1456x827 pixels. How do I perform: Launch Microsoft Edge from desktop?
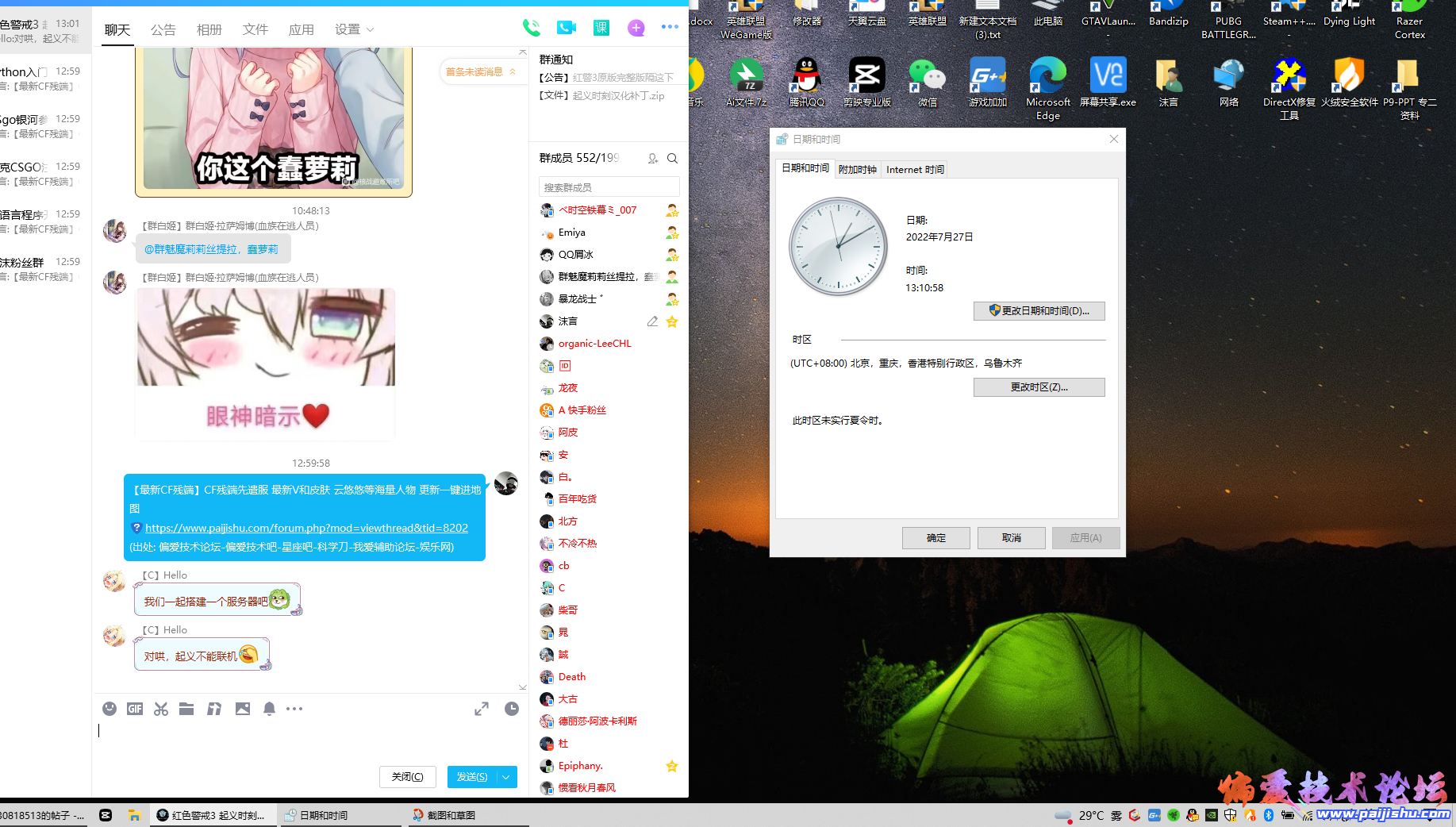click(x=1048, y=88)
